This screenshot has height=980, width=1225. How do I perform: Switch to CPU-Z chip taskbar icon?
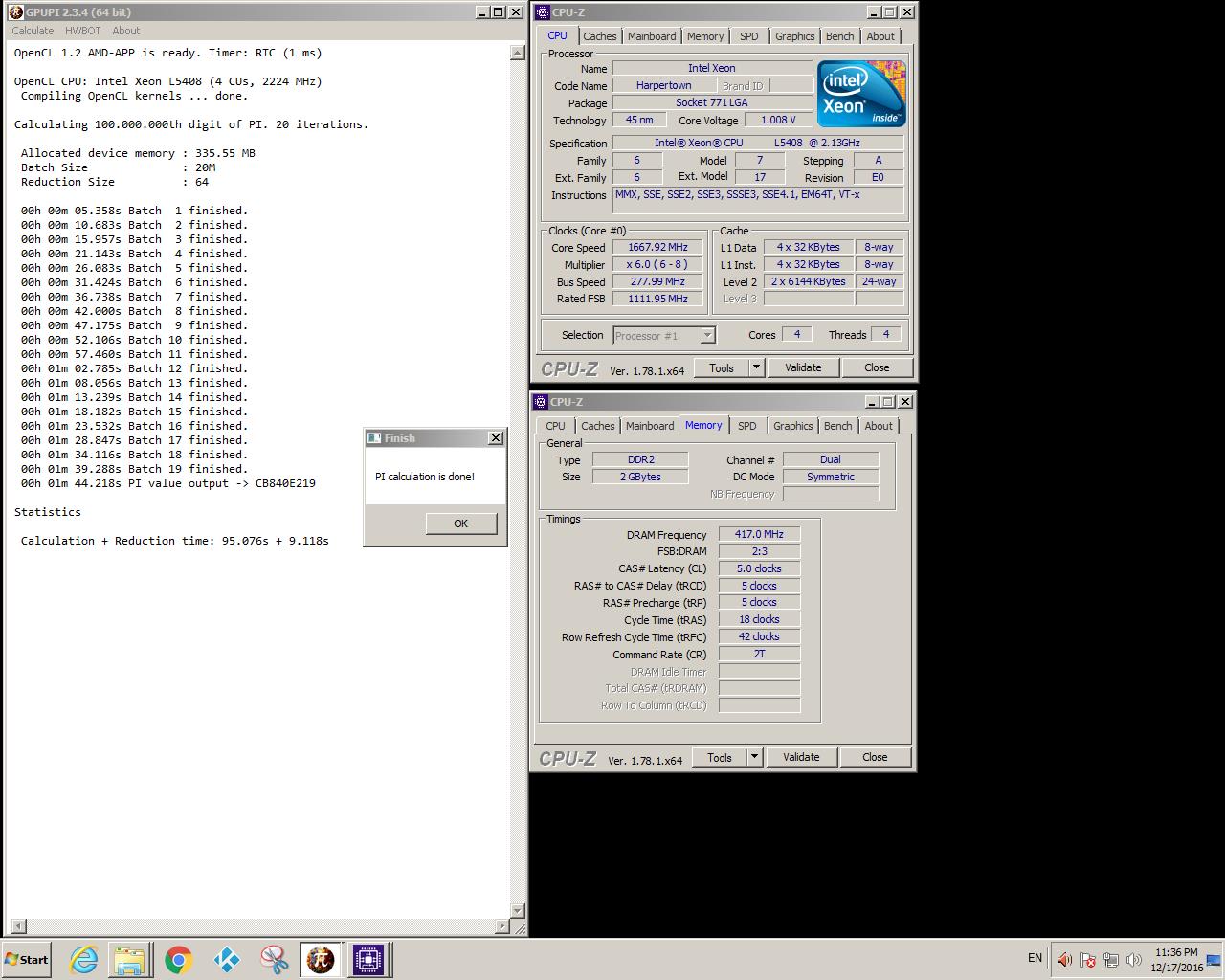[368, 959]
